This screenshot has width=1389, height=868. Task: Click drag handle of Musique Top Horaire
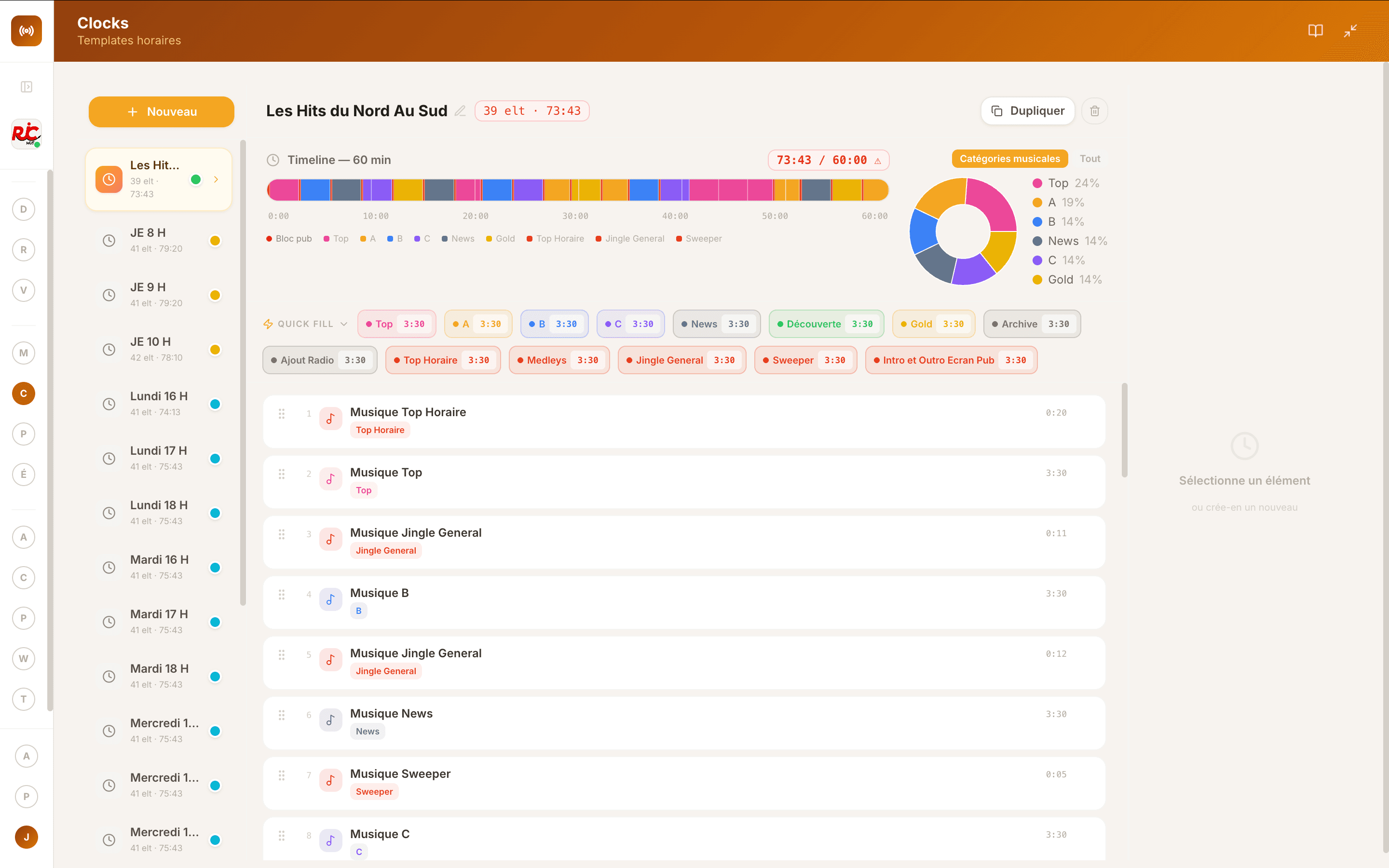pos(282,413)
